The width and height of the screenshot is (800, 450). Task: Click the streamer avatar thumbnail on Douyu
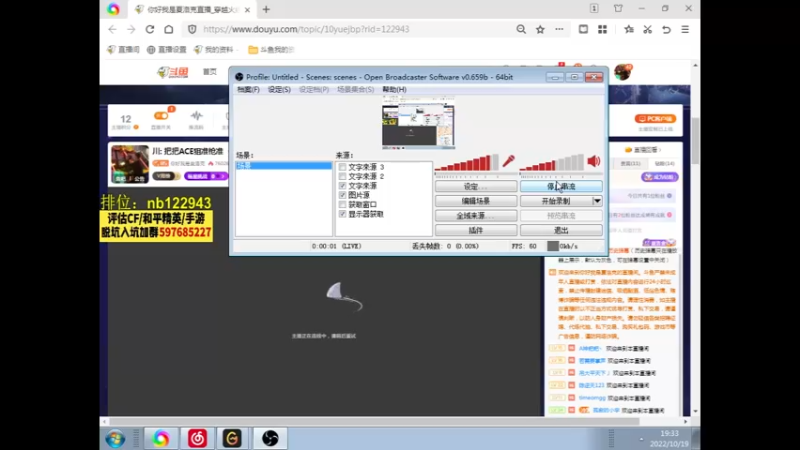(x=130, y=164)
